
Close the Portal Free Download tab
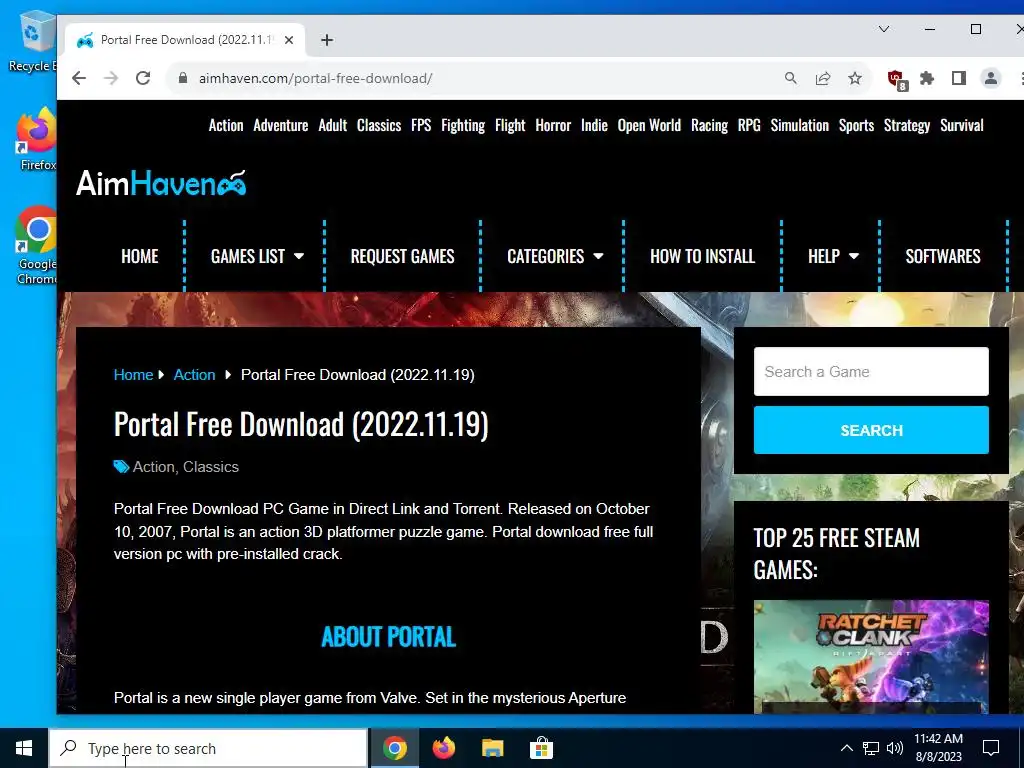click(289, 40)
